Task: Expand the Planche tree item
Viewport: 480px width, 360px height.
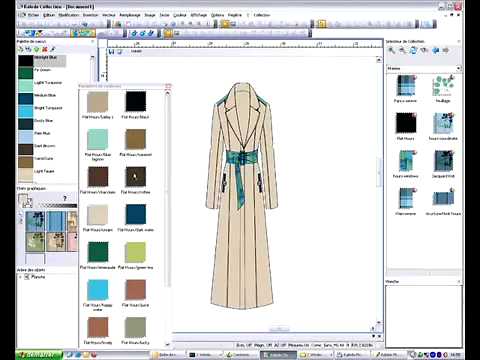Action: (x=20, y=277)
